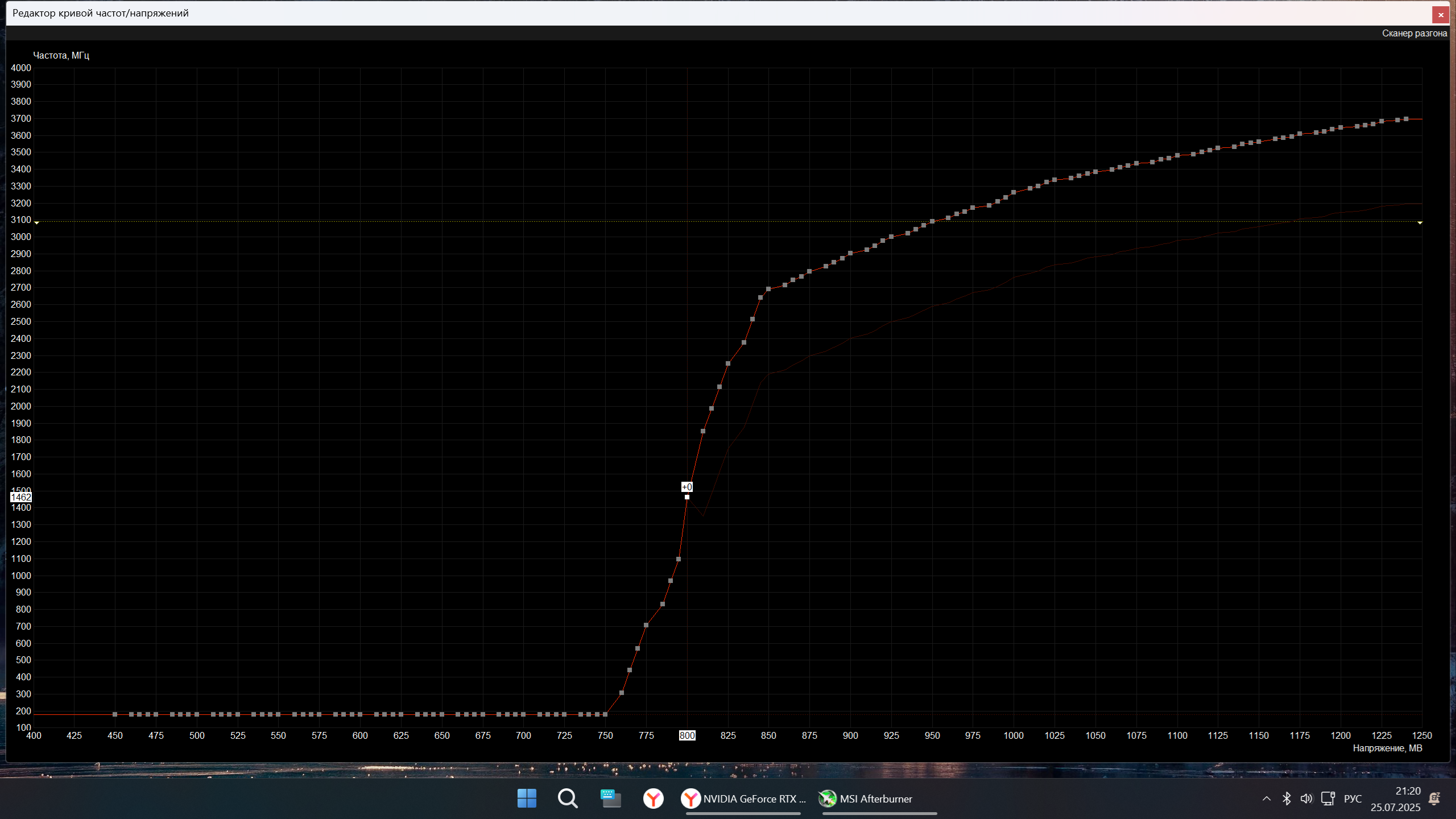Viewport: 1456px width, 819px height.
Task: Click the highlighted curve point at 800 mV
Action: click(x=687, y=497)
